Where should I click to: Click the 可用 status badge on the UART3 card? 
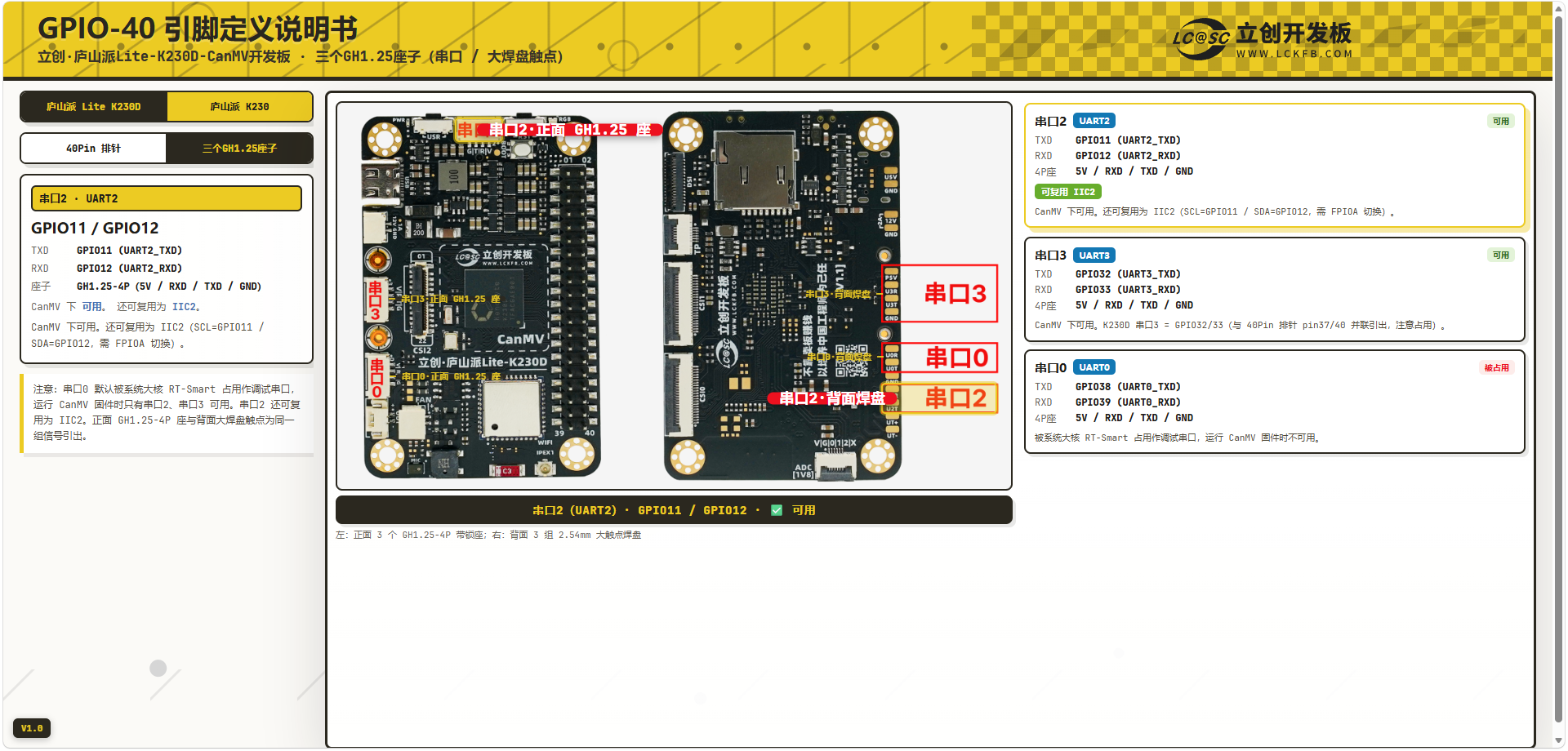(1501, 255)
